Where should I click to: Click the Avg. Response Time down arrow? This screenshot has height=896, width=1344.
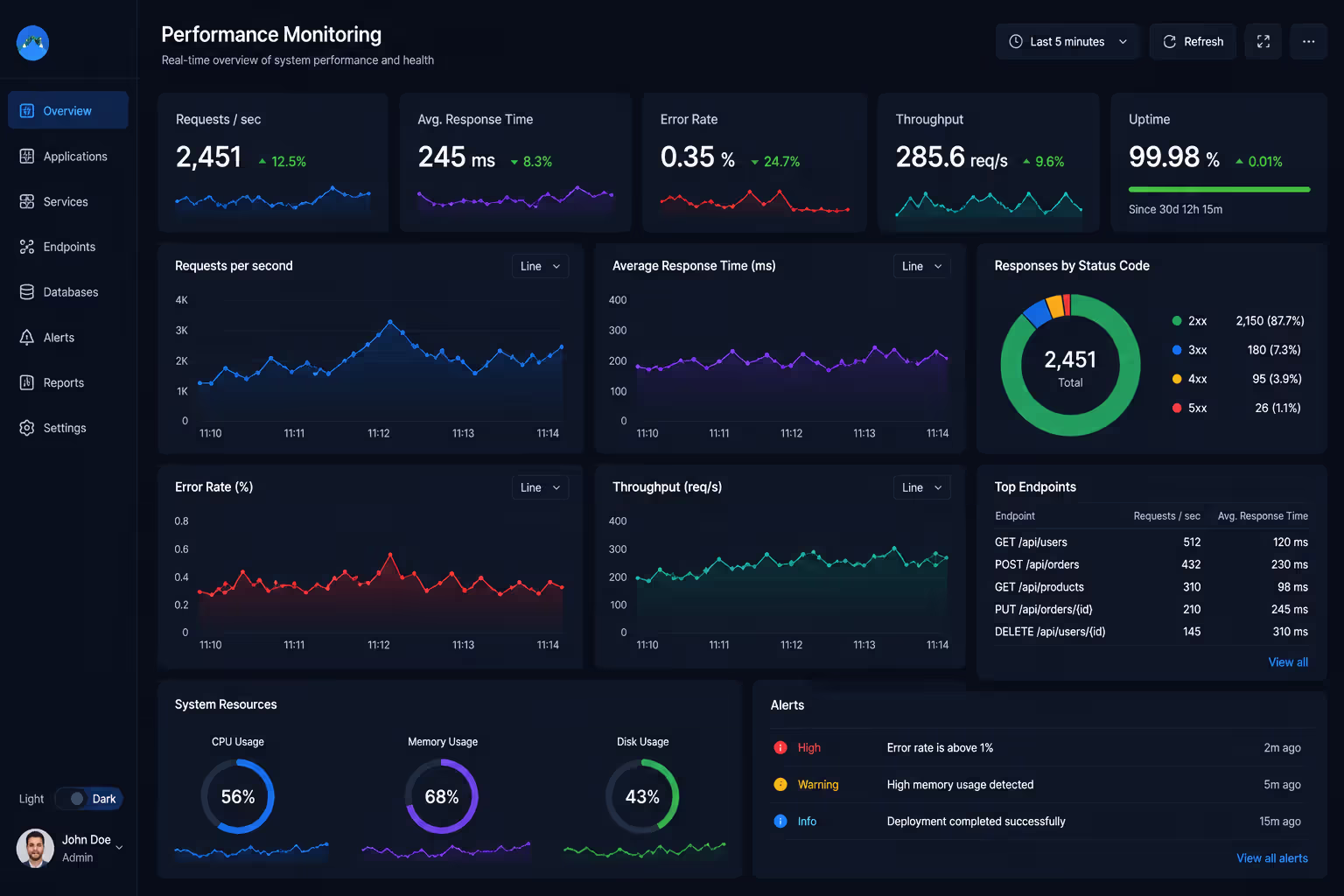[514, 162]
